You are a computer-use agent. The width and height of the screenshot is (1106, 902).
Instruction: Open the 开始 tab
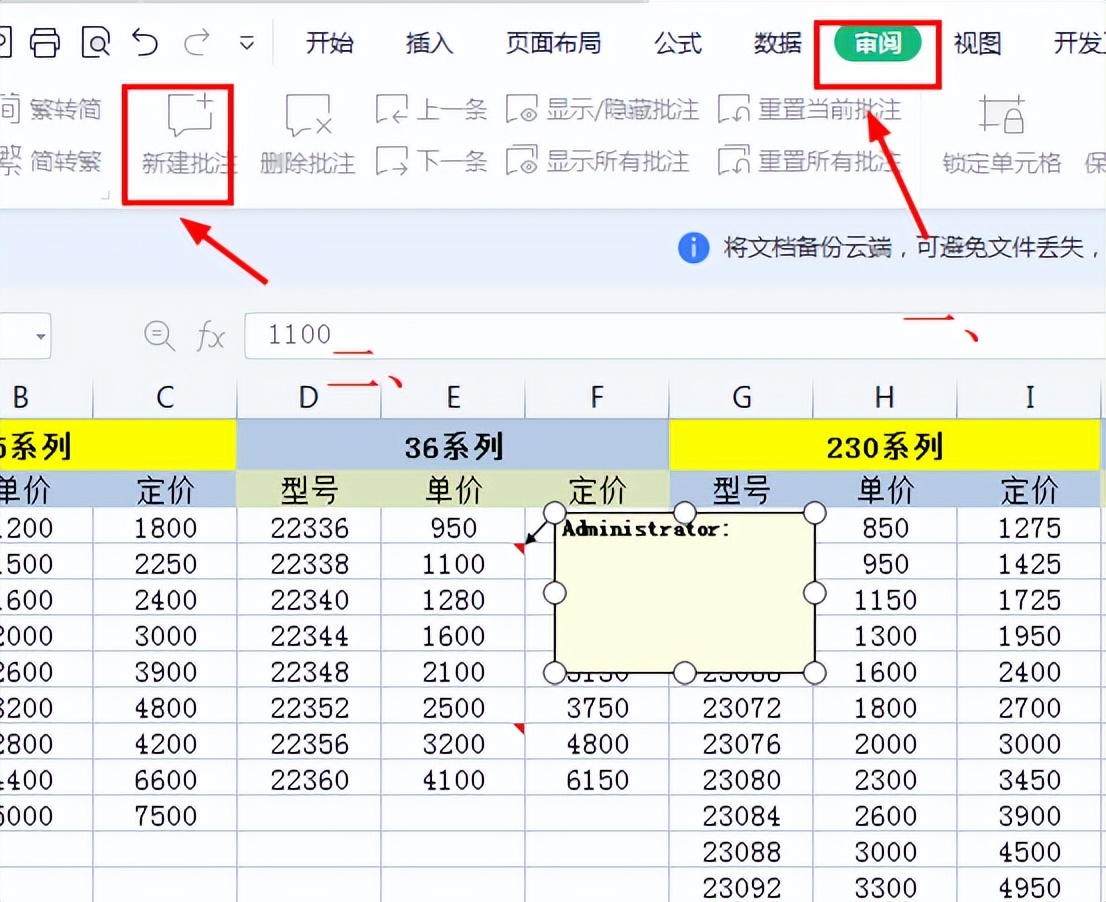pos(329,43)
